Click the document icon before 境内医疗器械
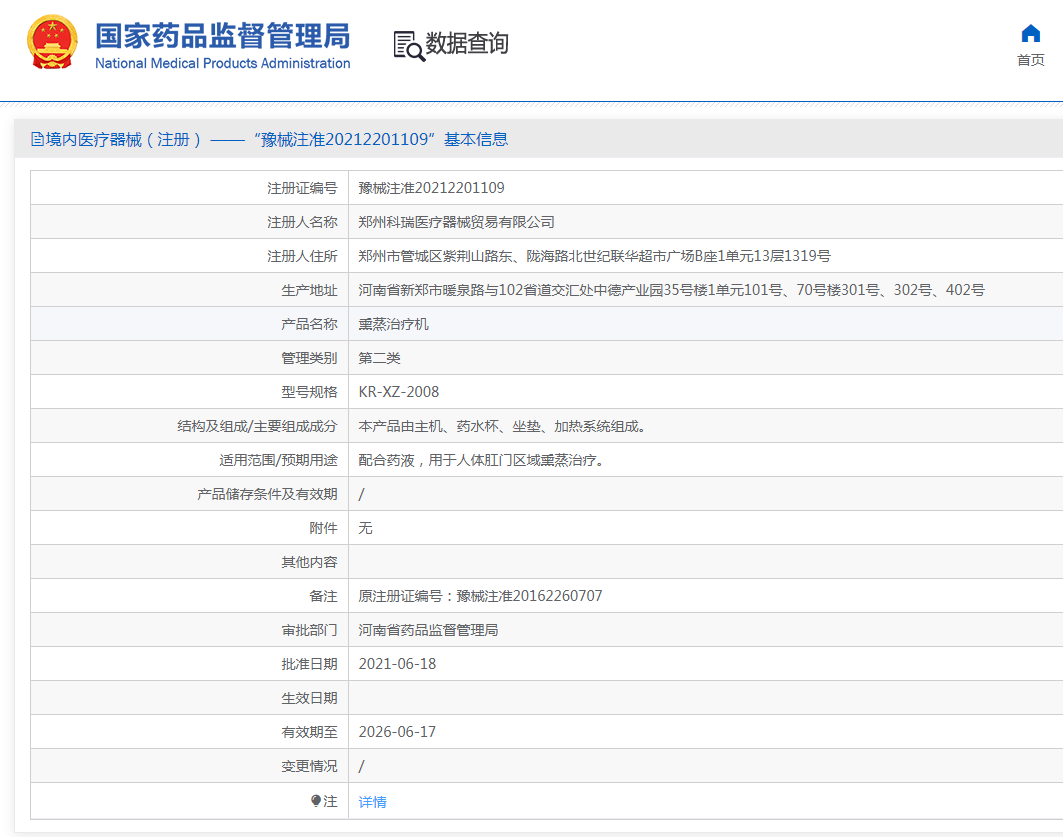The image size is (1063, 837). click(37, 140)
